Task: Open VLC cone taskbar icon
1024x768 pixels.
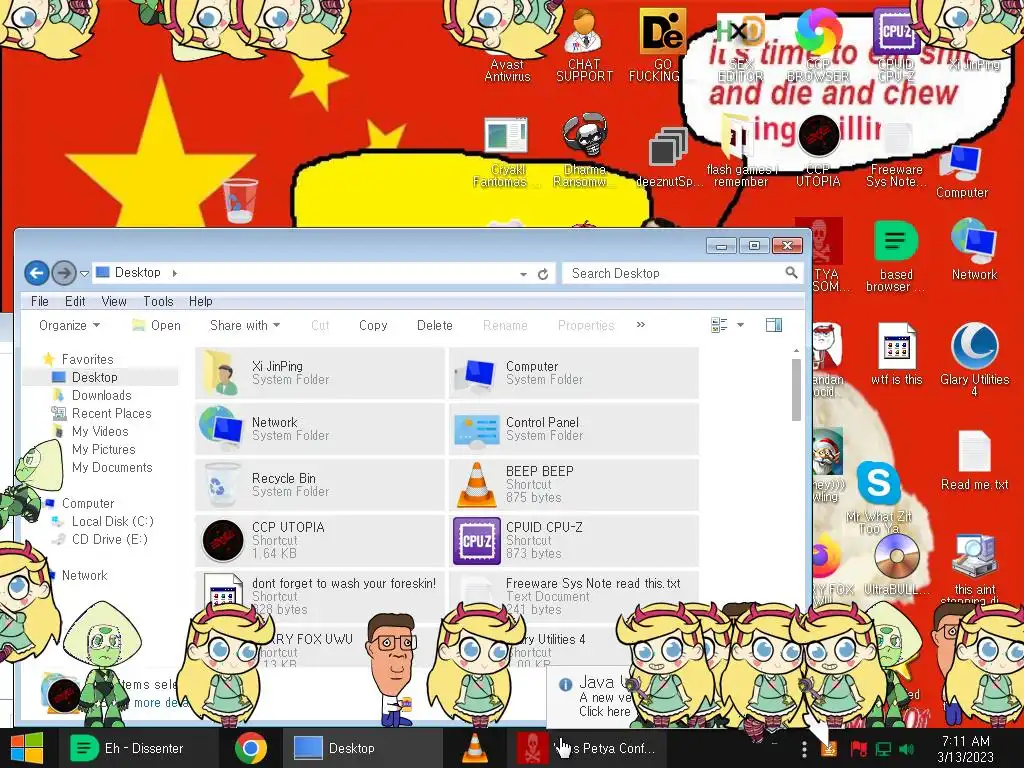Action: [x=475, y=748]
